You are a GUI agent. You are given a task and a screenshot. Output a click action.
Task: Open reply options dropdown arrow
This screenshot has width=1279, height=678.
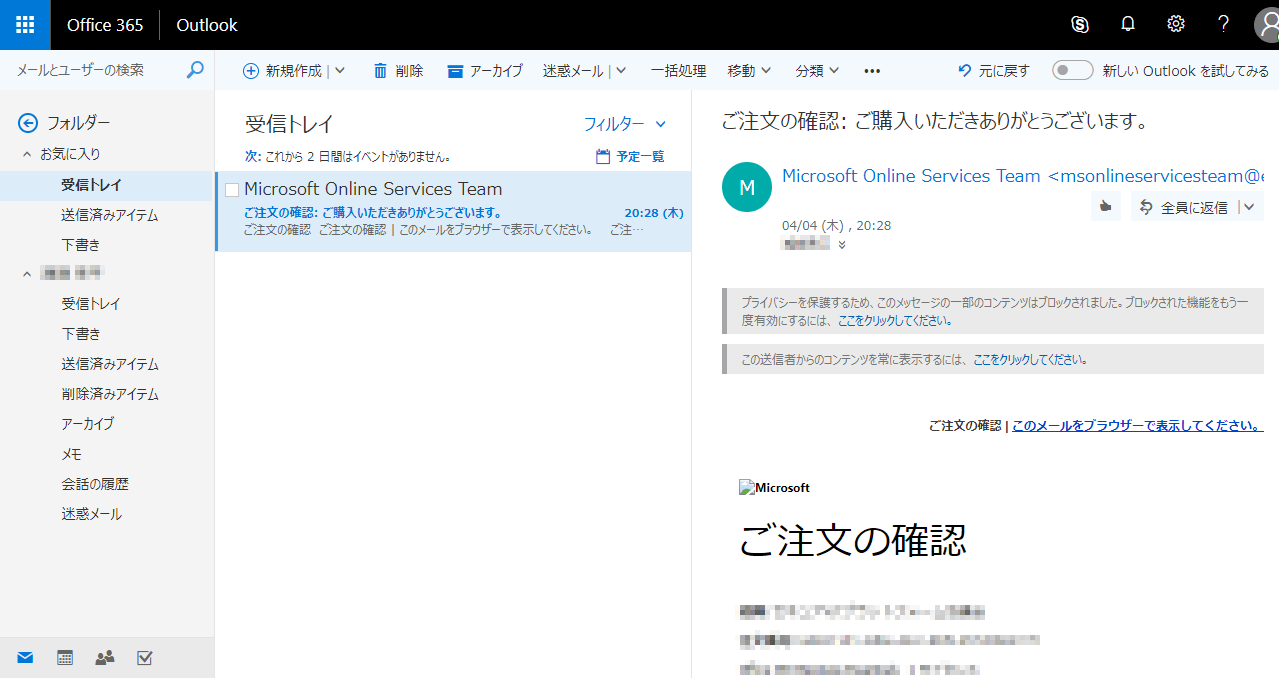click(1250, 207)
